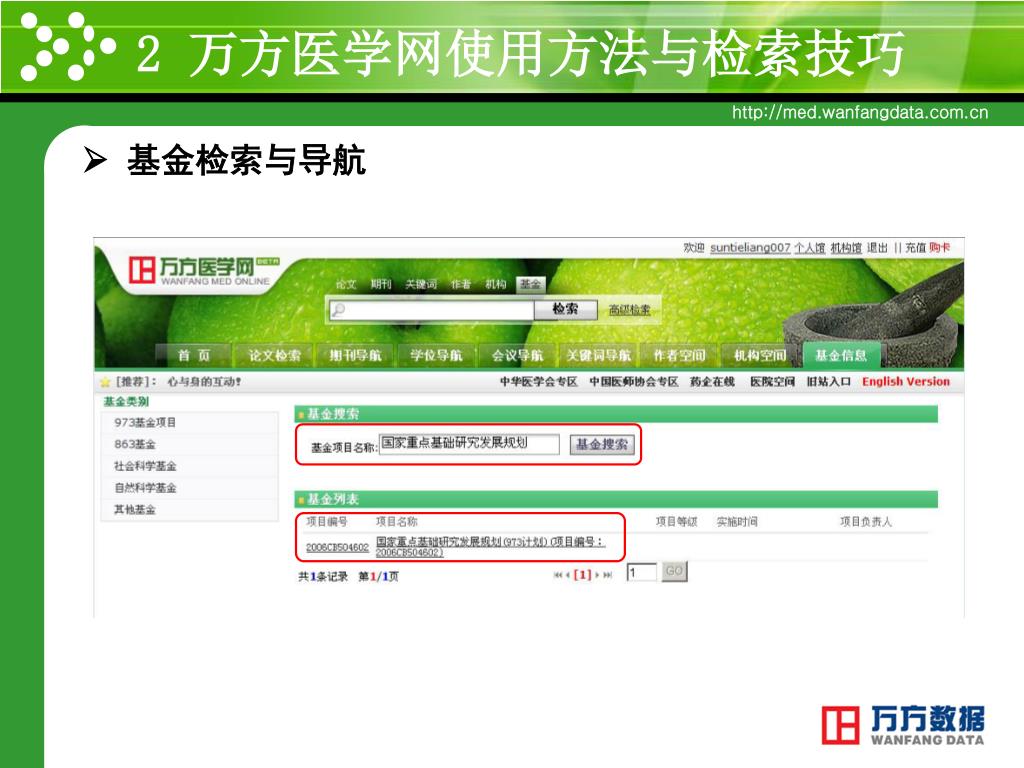
Task: Open the 个人馆 link
Action: tap(810, 248)
